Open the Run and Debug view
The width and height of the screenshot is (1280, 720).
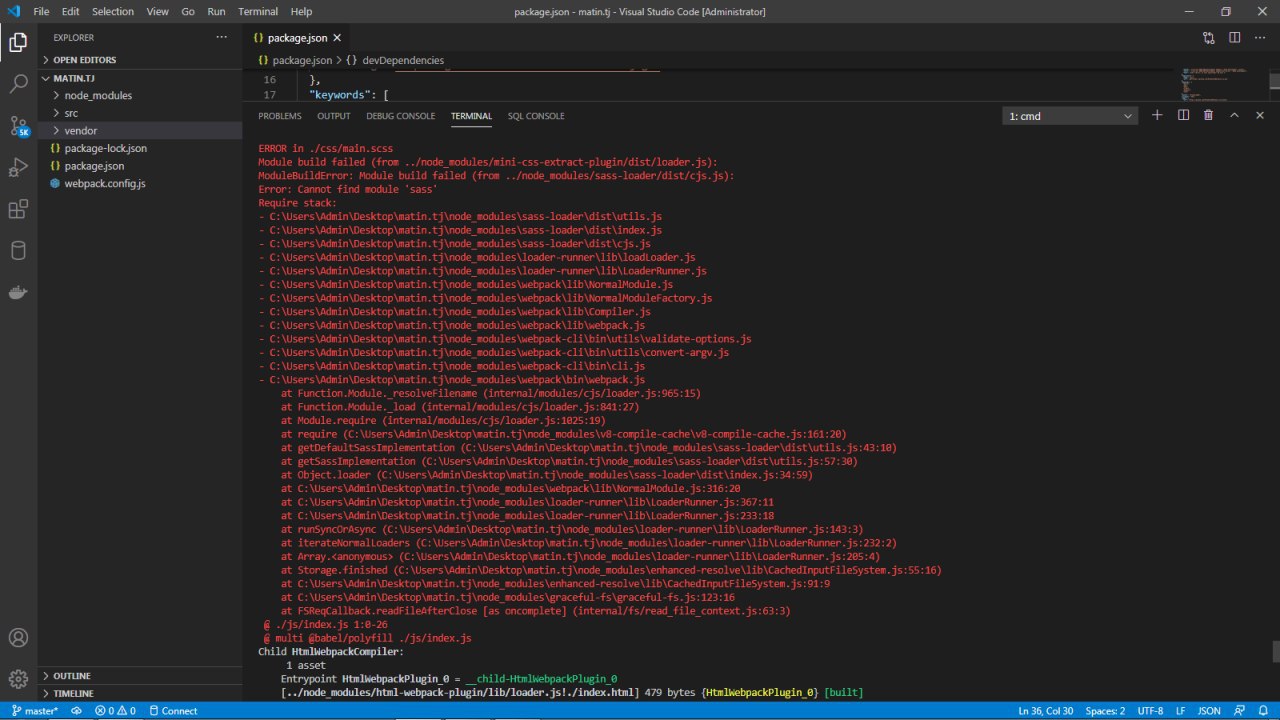(18, 167)
